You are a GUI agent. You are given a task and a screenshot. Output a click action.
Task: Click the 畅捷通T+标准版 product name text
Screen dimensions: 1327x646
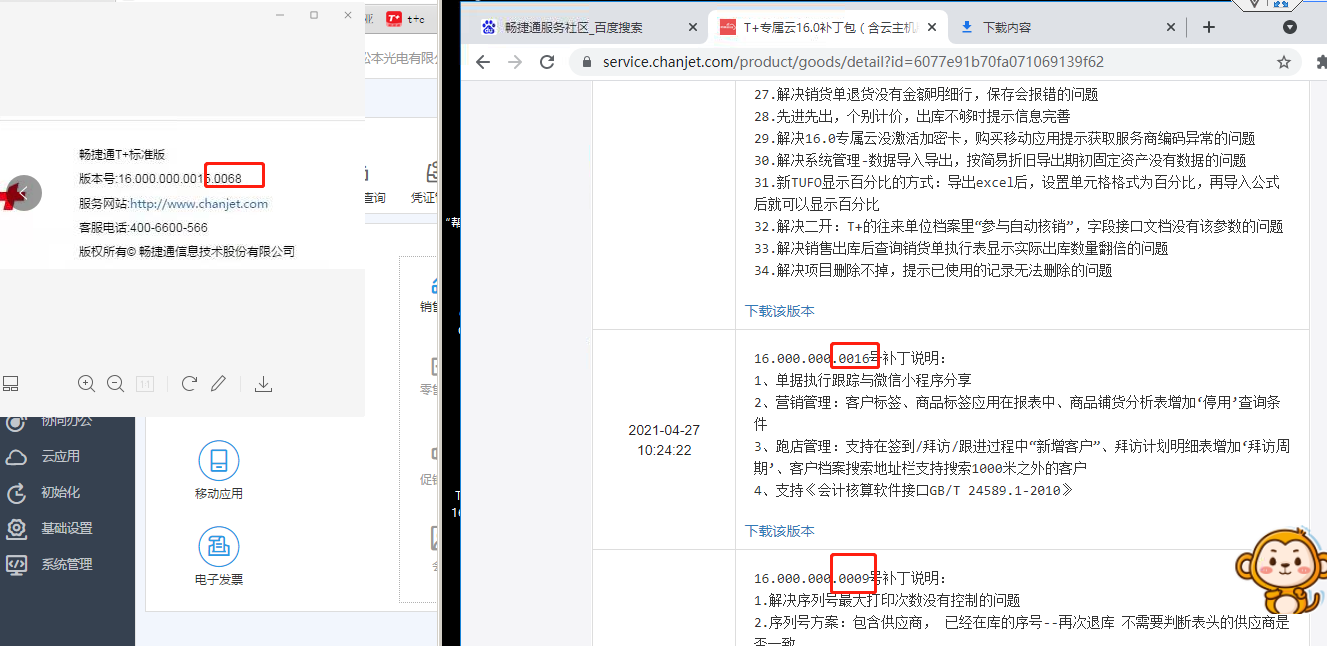(x=122, y=155)
